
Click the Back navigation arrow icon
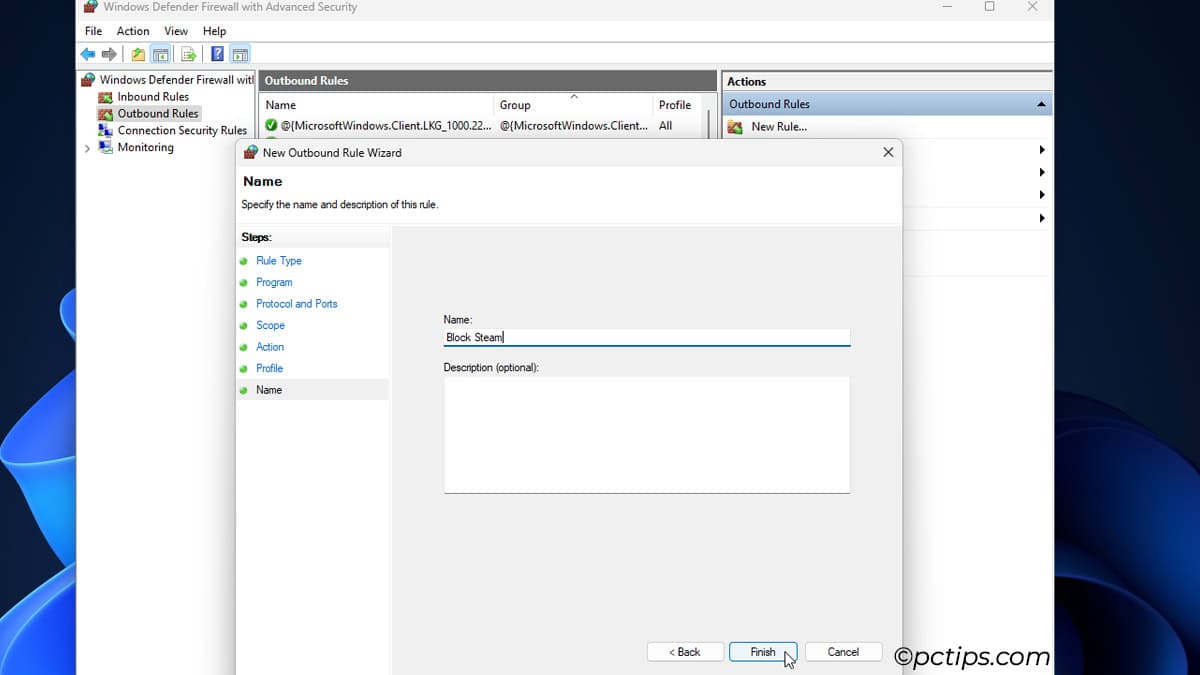point(87,53)
